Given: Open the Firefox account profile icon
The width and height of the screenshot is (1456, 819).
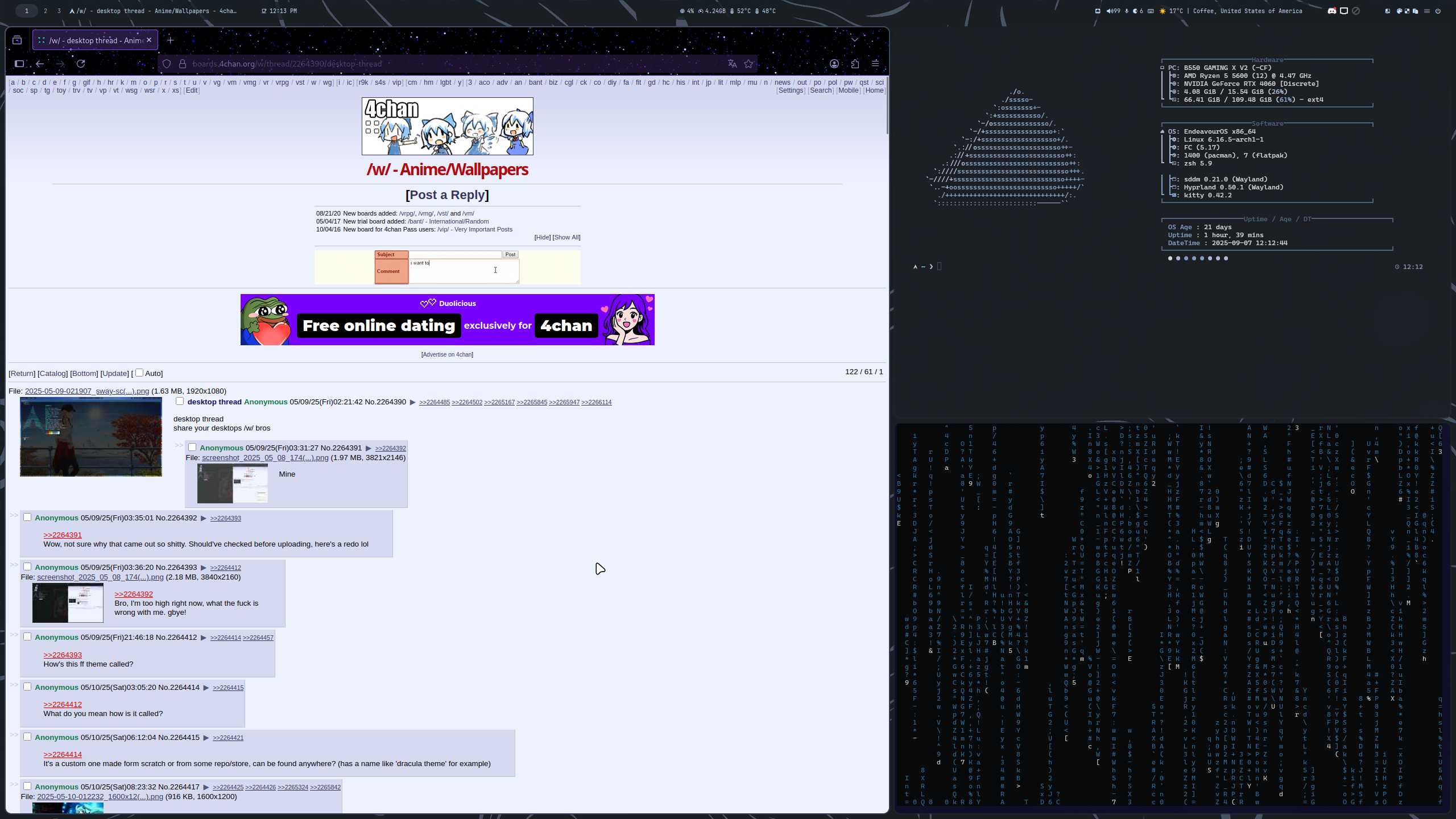Looking at the screenshot, I should coord(834,64).
